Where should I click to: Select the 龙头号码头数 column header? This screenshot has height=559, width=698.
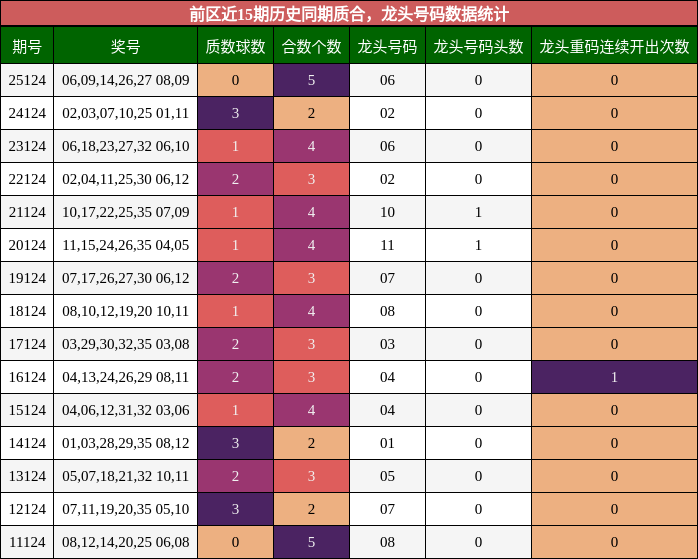click(x=479, y=46)
